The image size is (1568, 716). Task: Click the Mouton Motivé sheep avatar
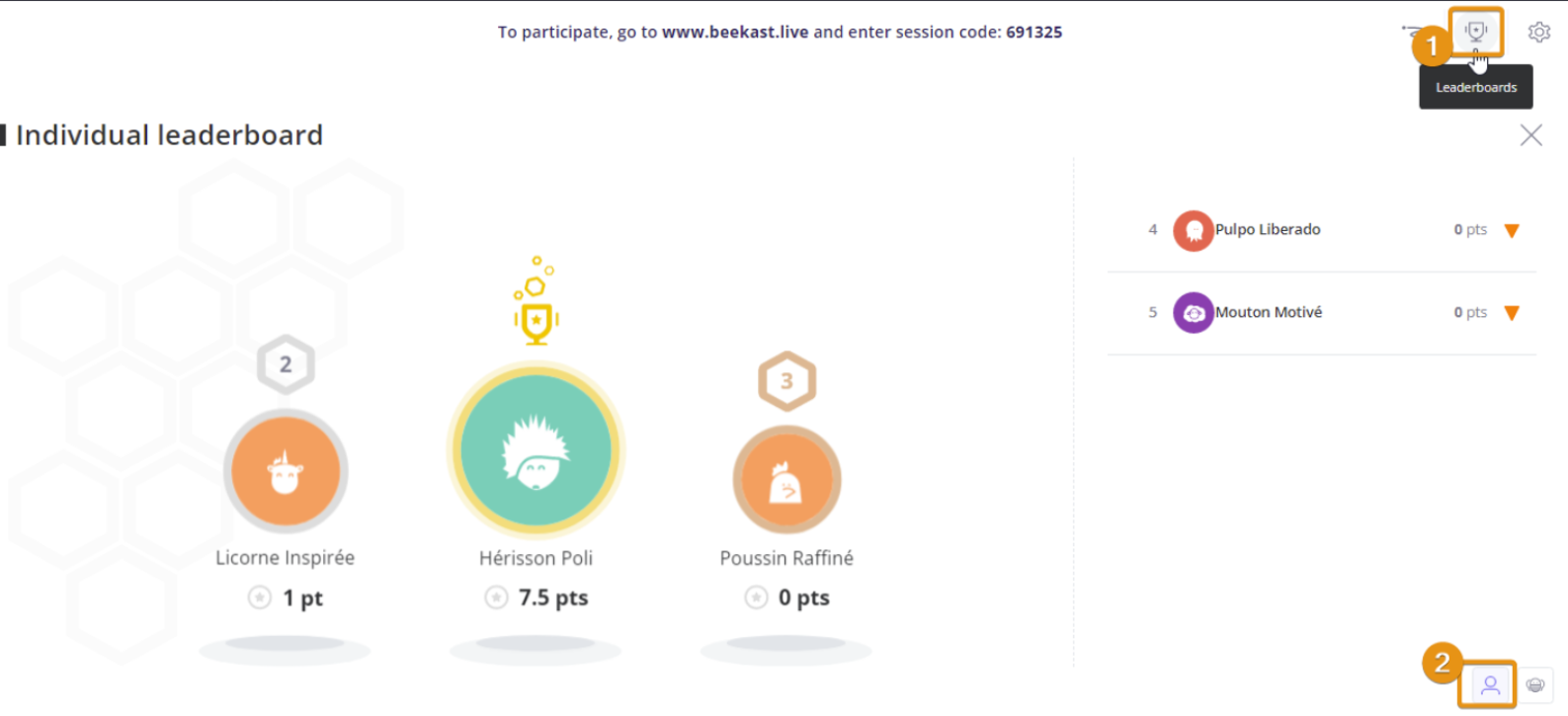click(1193, 313)
